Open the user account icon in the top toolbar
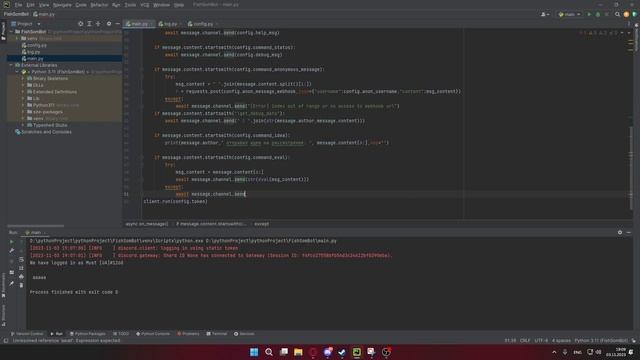This screenshot has height=360, width=640. click(x=544, y=14)
